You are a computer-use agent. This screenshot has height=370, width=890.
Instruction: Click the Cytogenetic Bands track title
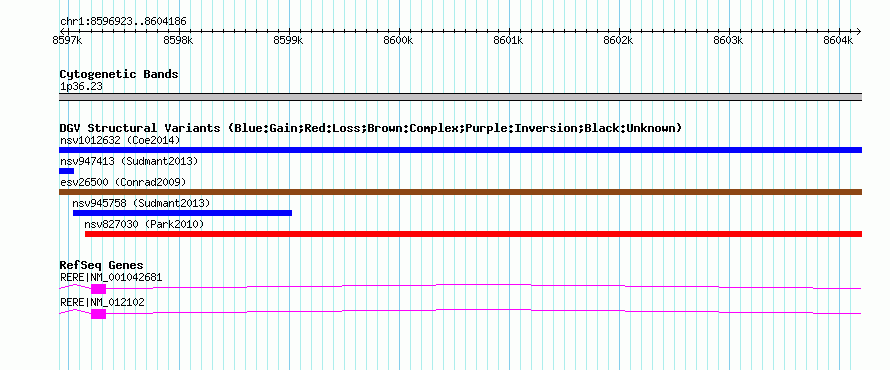119,74
